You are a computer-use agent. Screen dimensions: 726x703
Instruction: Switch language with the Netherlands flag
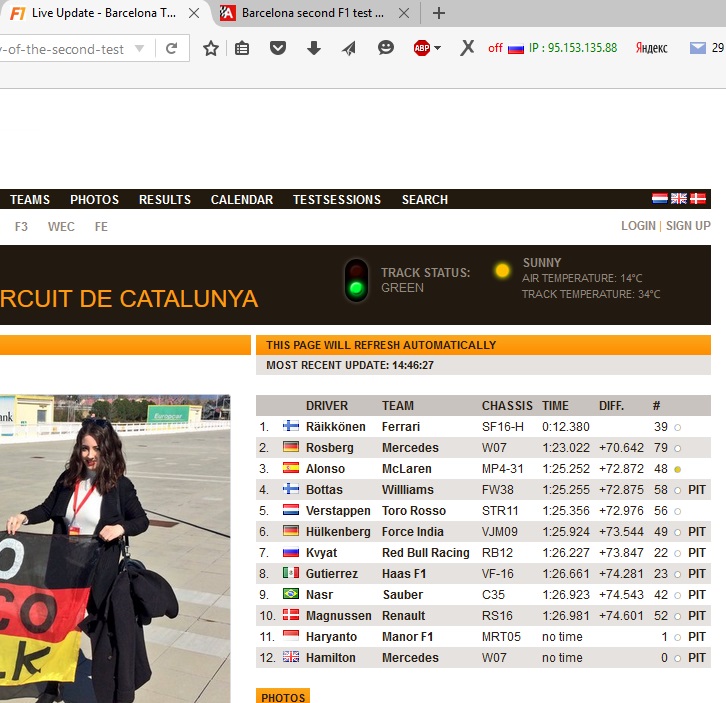click(x=660, y=199)
